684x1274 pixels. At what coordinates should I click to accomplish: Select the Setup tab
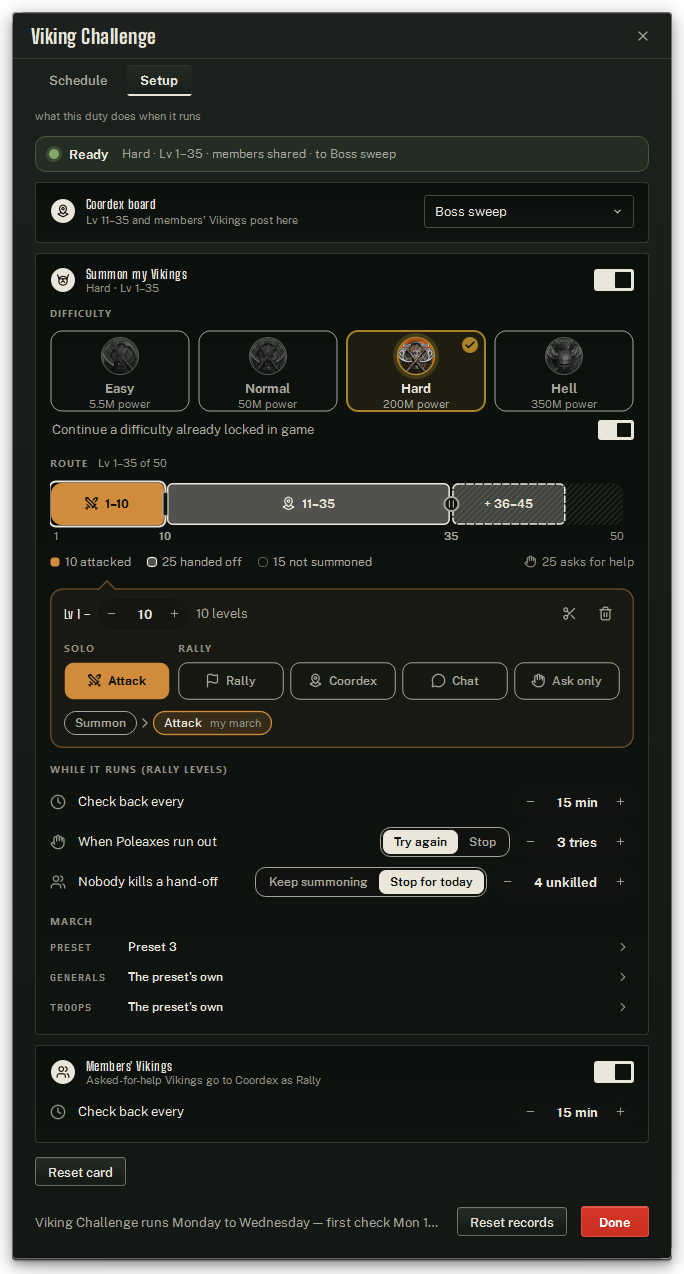(159, 80)
